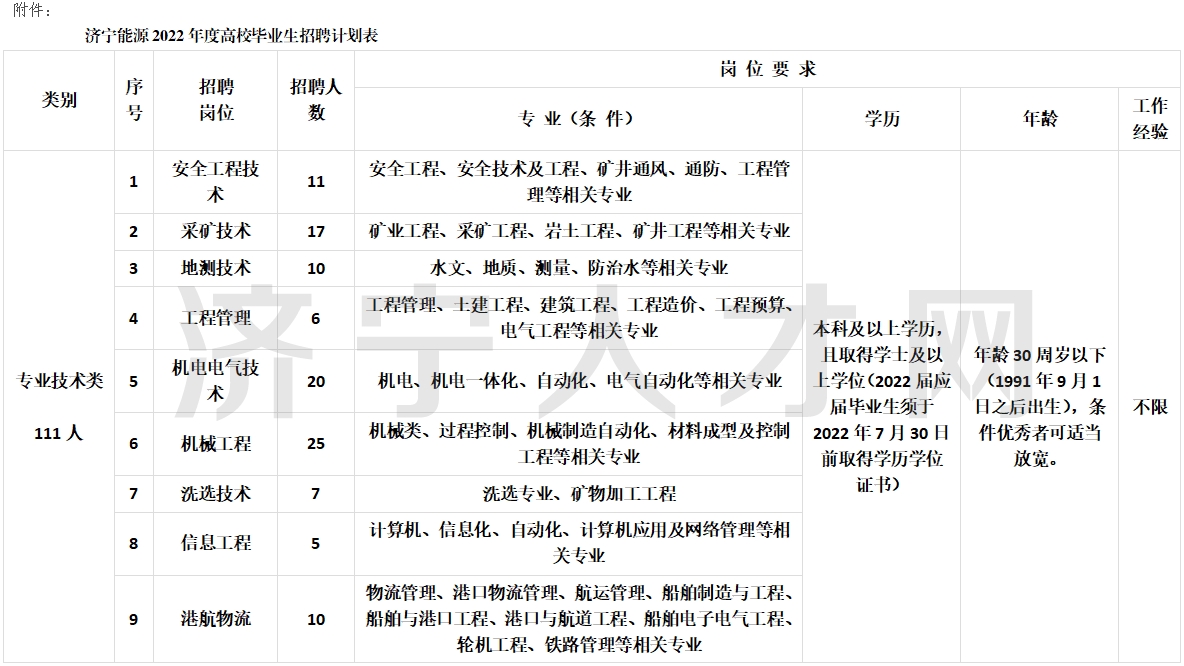This screenshot has width=1184, height=666.
Task: Click serial number 9 beside 港航物流
Action: (134, 619)
